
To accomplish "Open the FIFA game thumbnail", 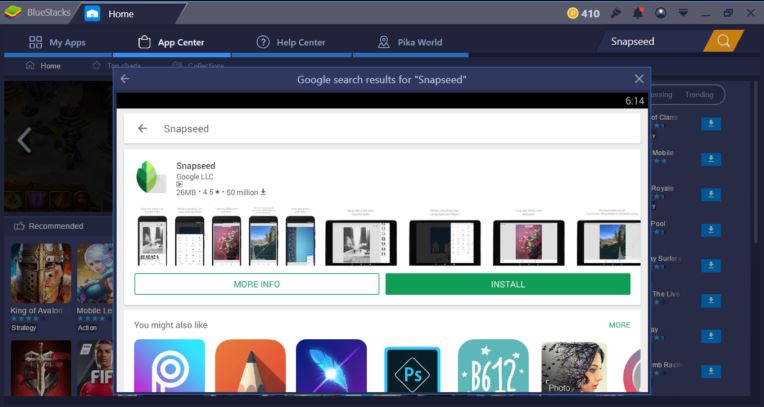I will [96, 368].
